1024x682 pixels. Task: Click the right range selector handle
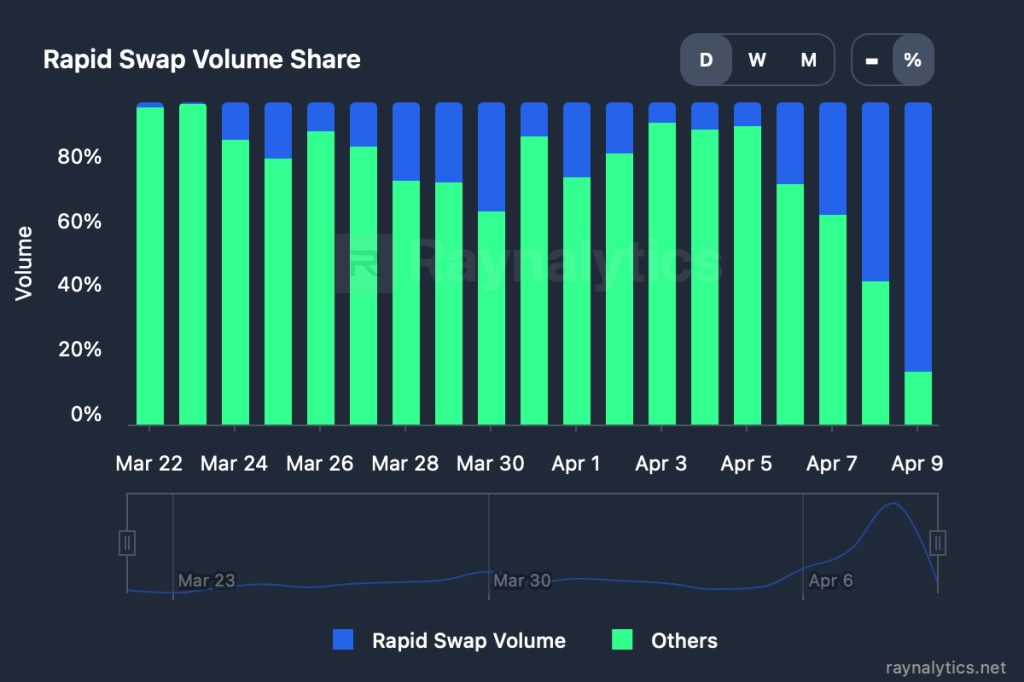click(936, 543)
